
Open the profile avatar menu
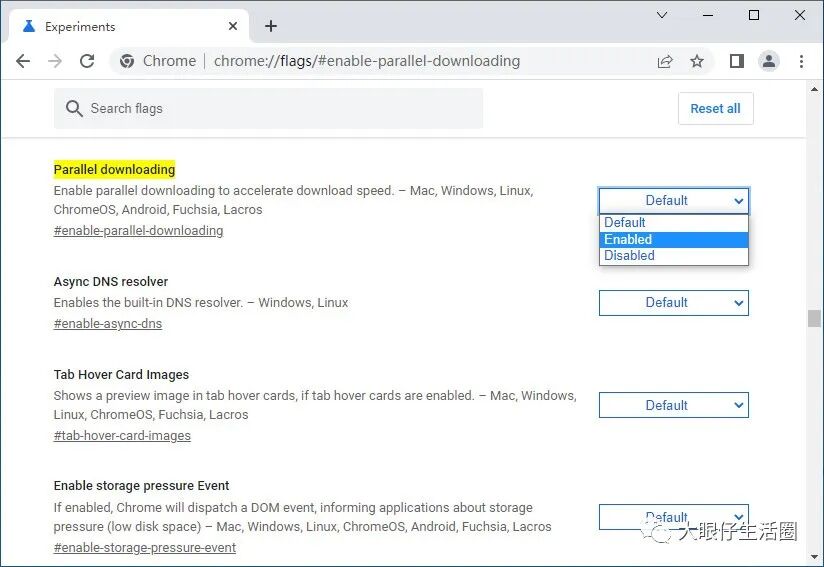(769, 61)
